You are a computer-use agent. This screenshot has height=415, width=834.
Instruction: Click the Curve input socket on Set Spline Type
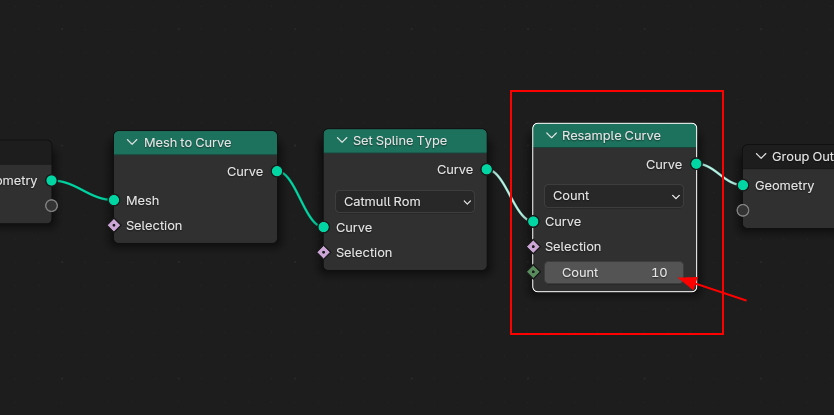pyautogui.click(x=323, y=227)
